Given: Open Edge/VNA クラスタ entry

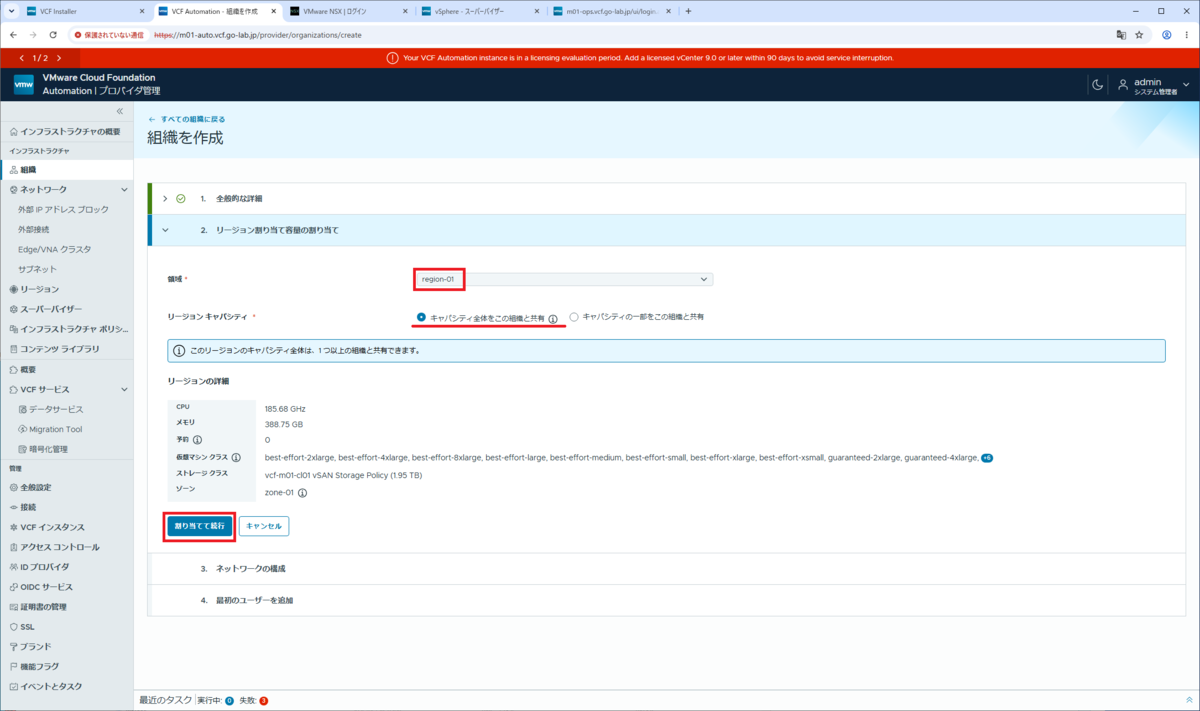Looking at the screenshot, I should pos(54,249).
